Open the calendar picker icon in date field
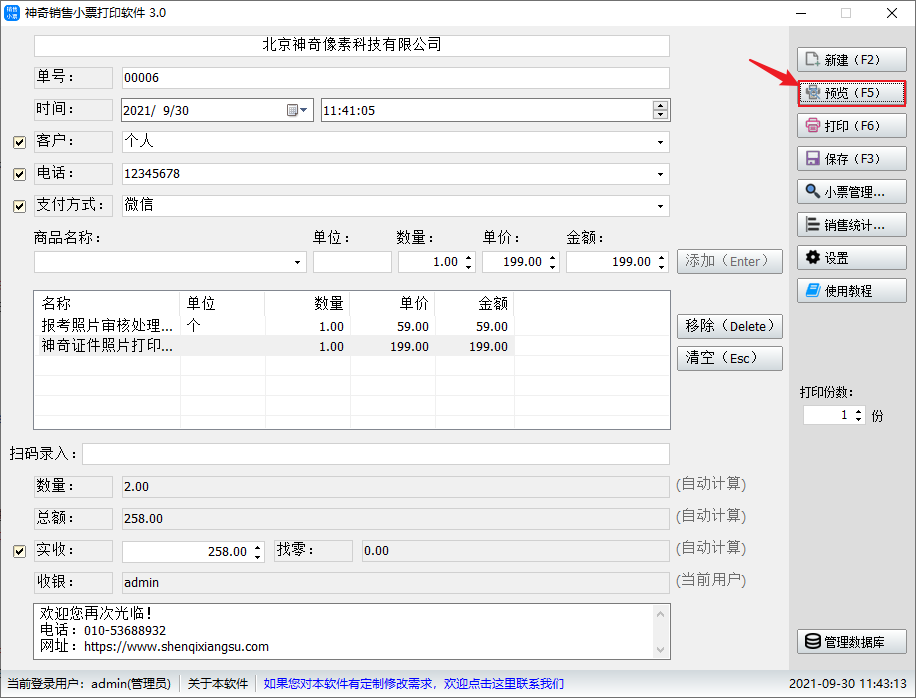916x698 pixels. point(293,110)
